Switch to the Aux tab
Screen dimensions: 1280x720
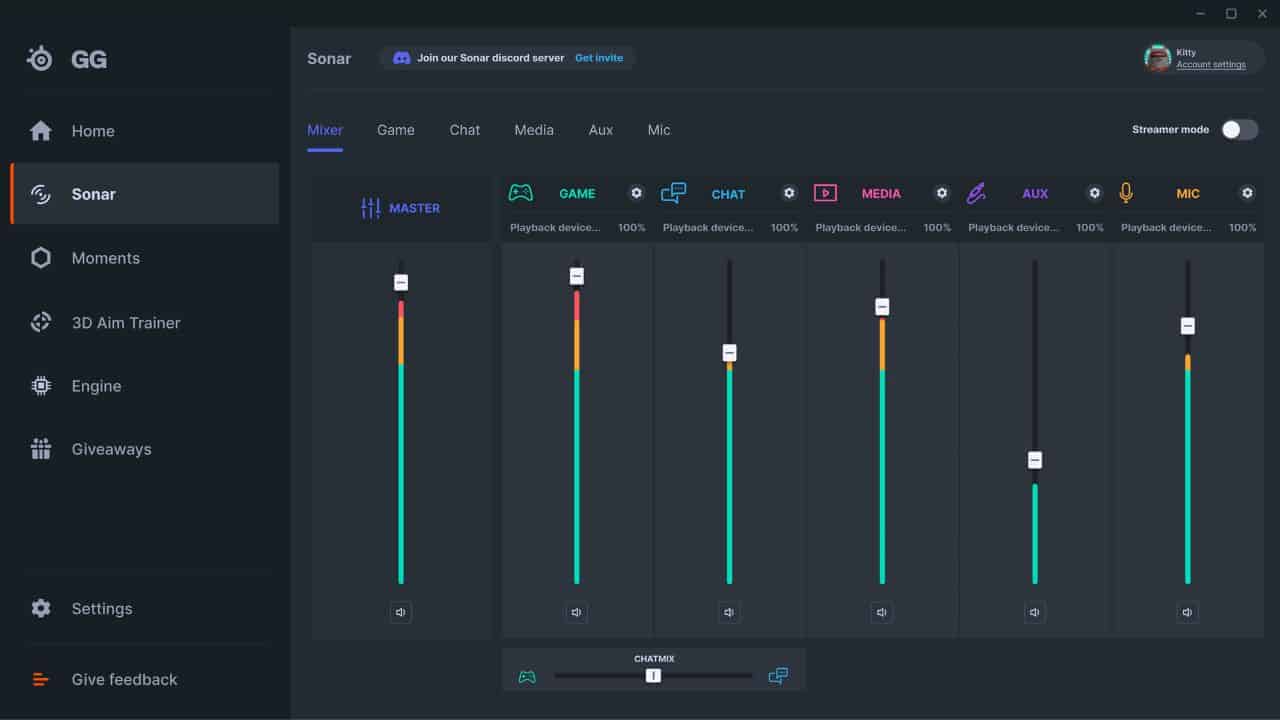(x=601, y=130)
